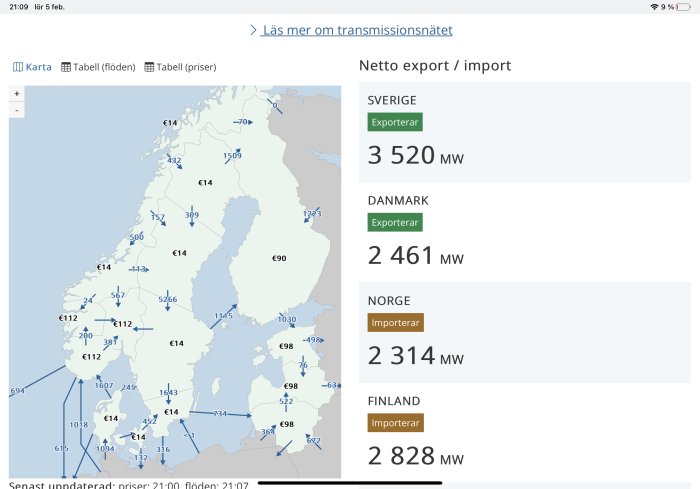This screenshot has height=489, width=700.
Task: Click the 76 flow arrow in Estonia
Action: pos(303,366)
